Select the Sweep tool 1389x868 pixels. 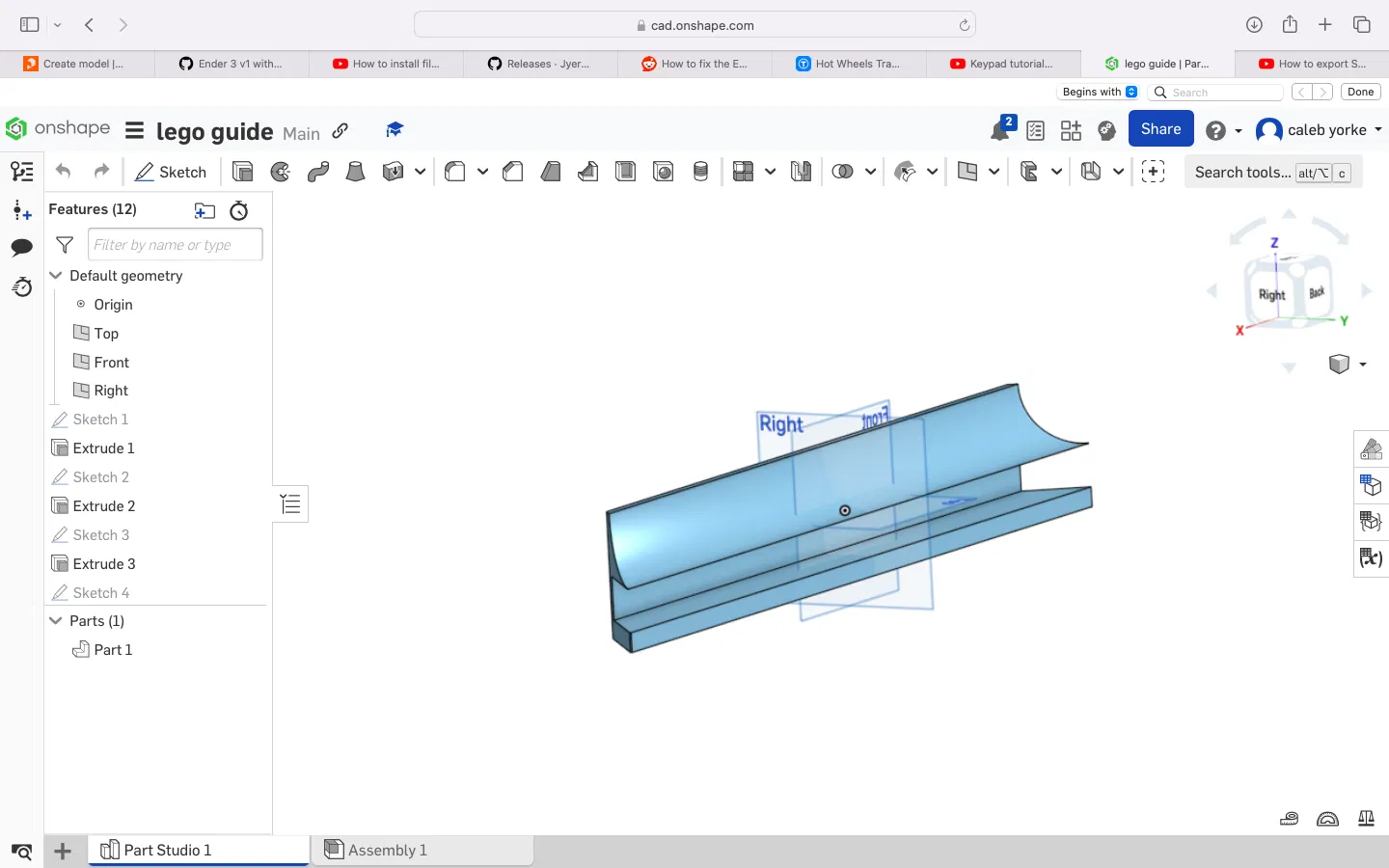[x=318, y=172]
